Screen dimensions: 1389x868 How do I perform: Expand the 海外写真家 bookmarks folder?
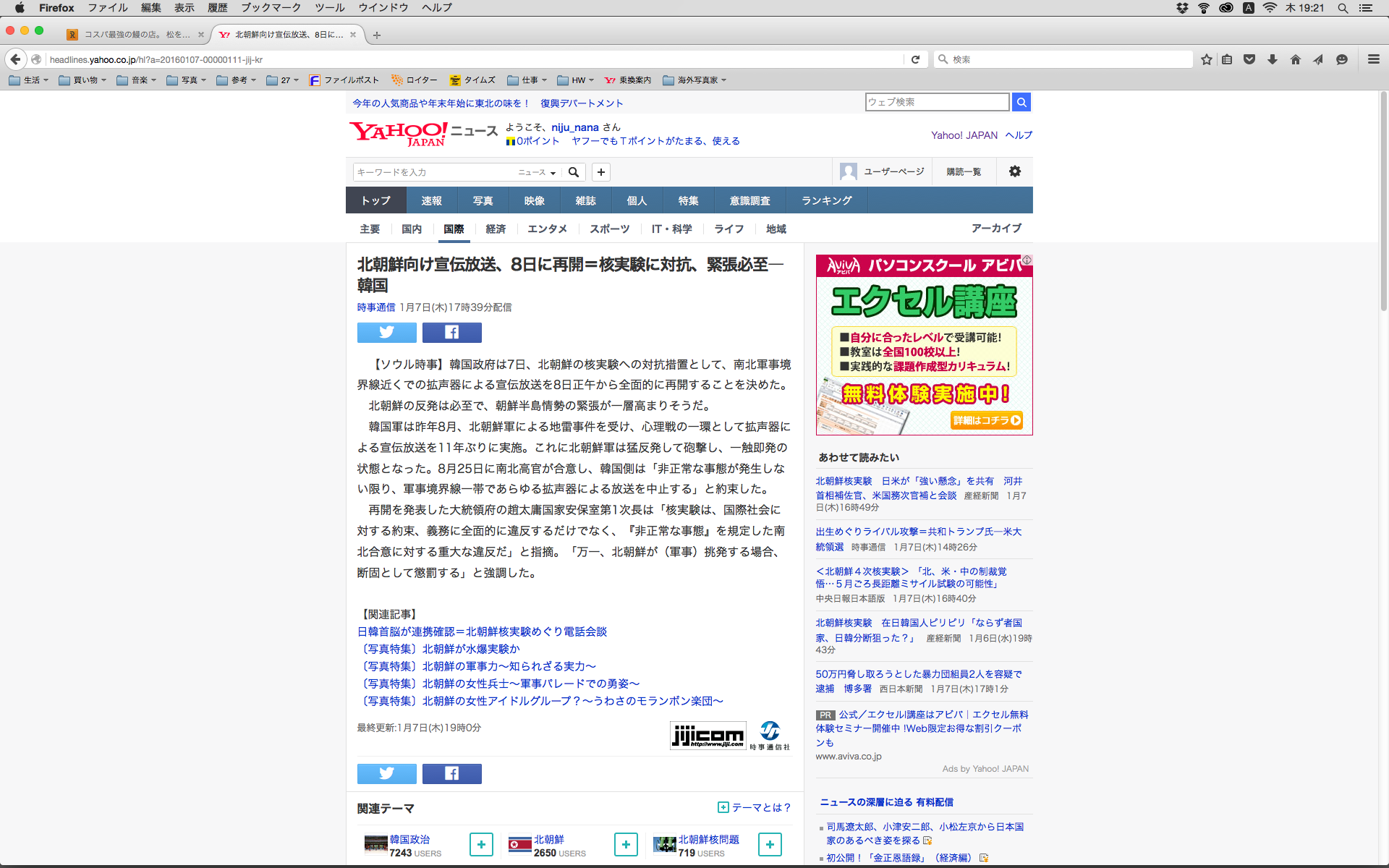694,80
